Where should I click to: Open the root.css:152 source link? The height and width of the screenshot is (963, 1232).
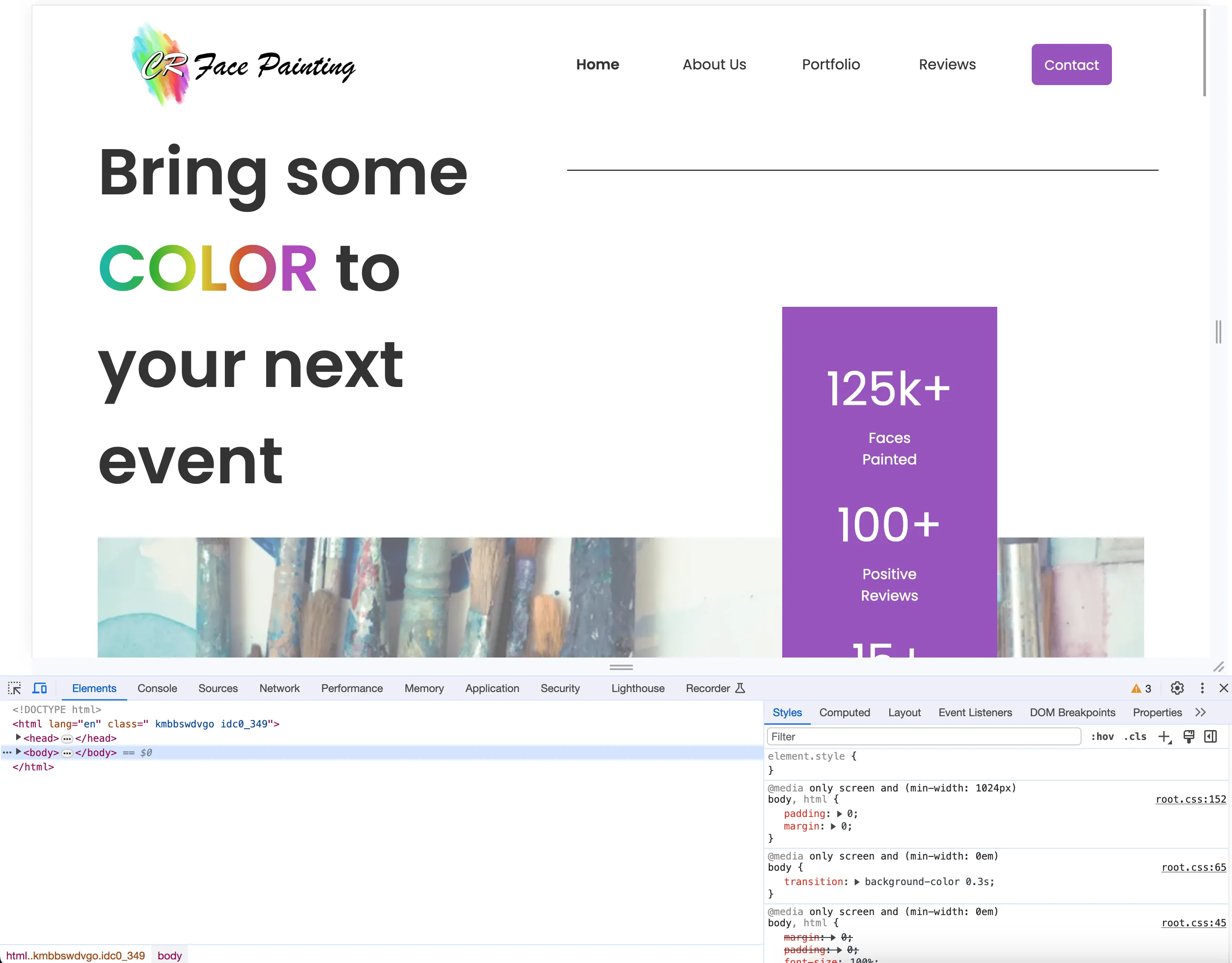(x=1190, y=800)
